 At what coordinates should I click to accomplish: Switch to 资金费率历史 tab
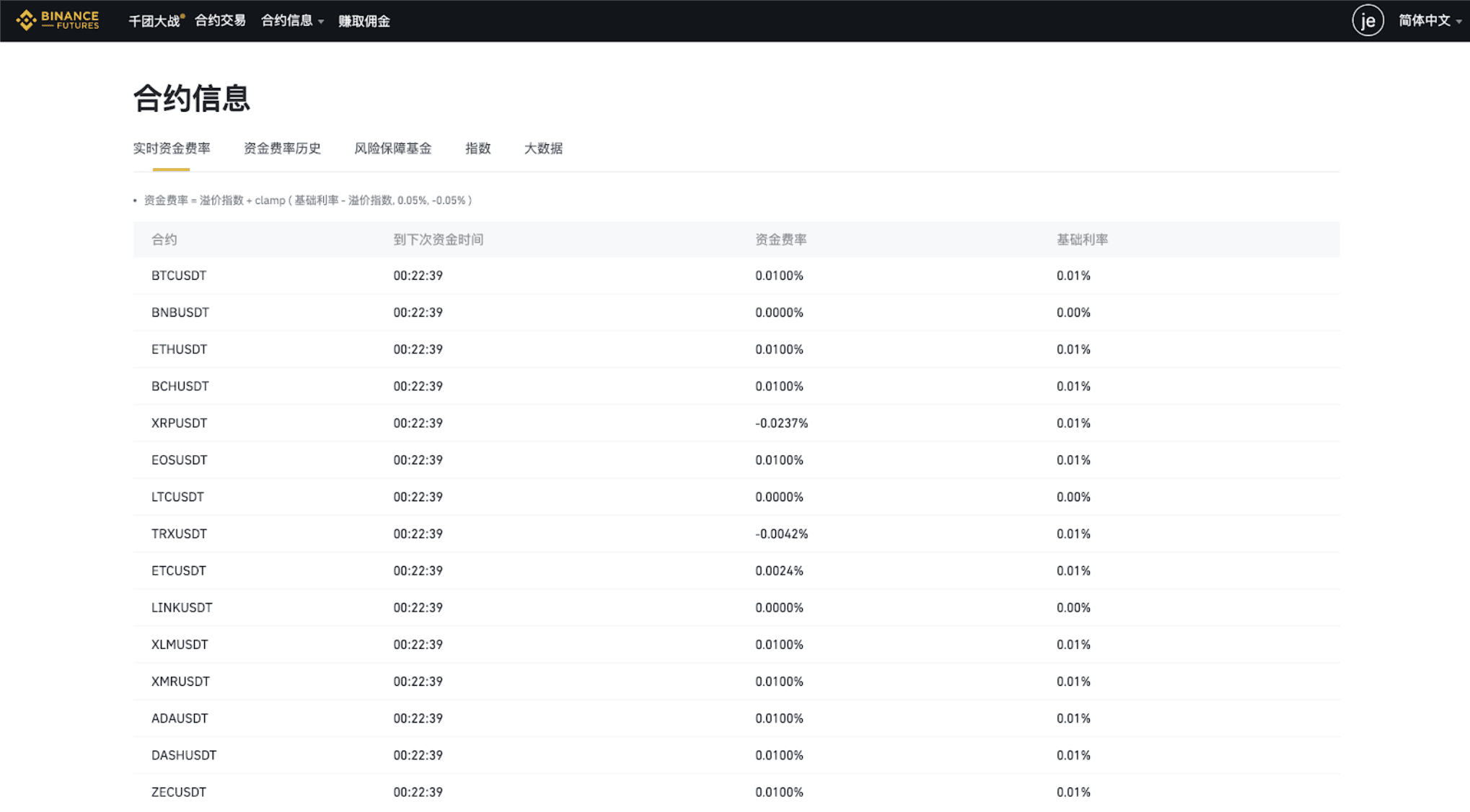click(x=282, y=149)
